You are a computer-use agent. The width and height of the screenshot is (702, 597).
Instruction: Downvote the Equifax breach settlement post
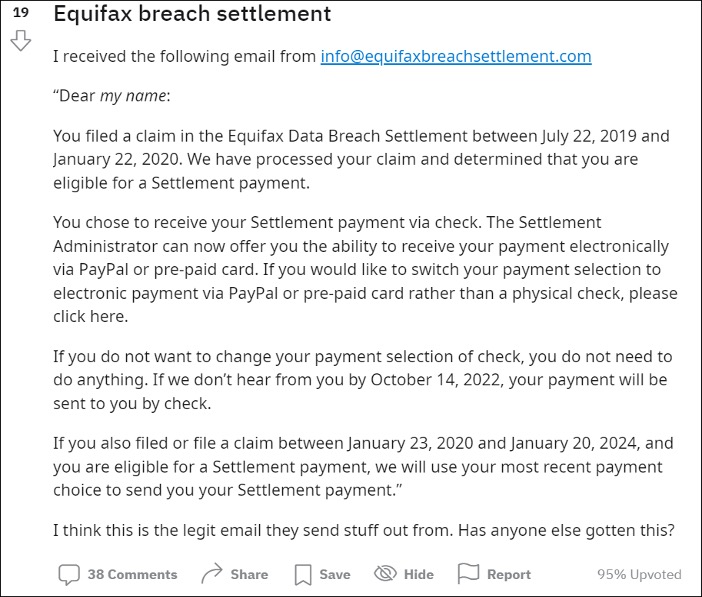[21, 42]
